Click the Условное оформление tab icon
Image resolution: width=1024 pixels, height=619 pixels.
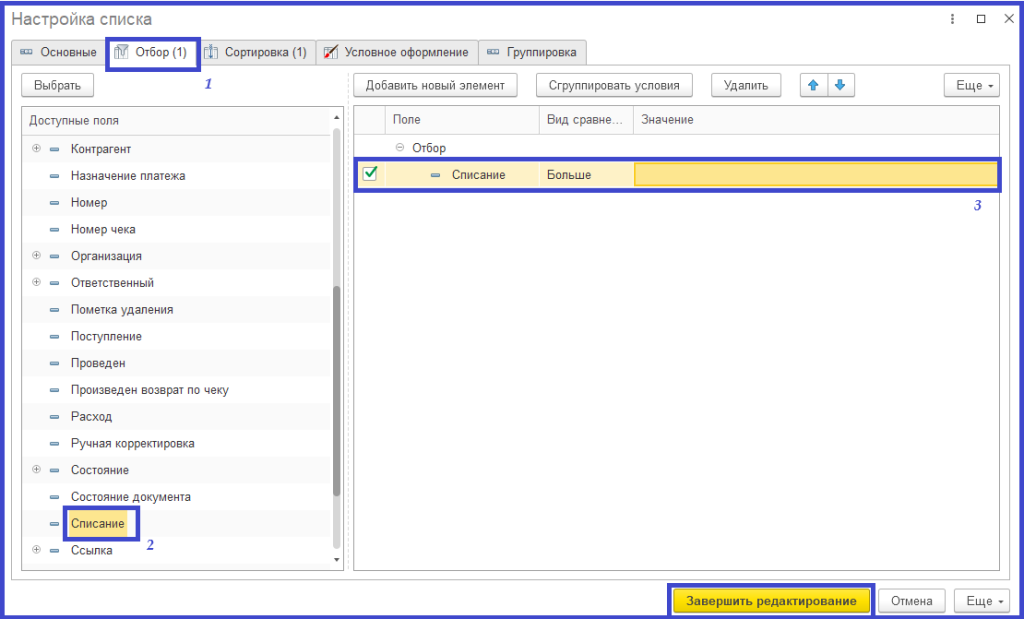tap(330, 52)
